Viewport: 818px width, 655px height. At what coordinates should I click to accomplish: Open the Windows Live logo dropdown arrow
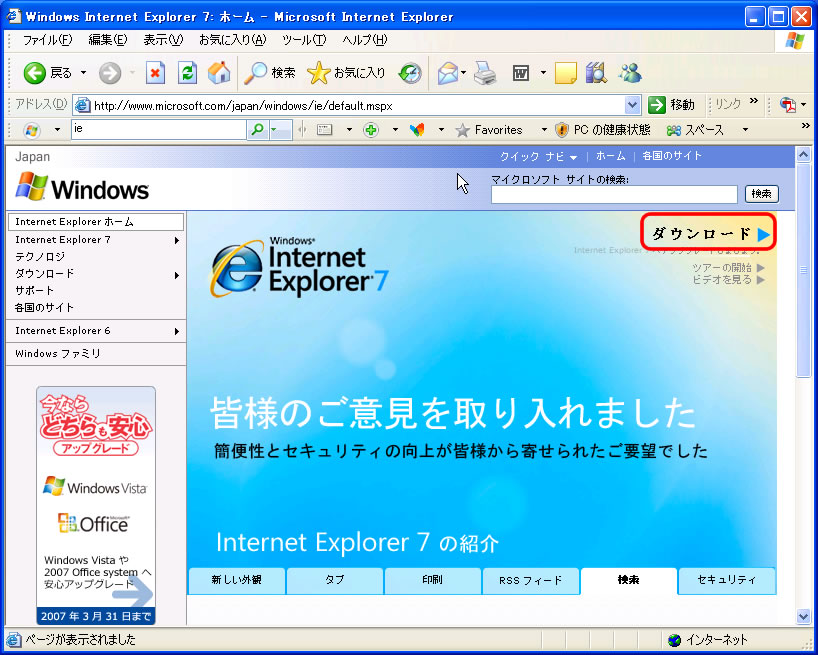coord(57,130)
